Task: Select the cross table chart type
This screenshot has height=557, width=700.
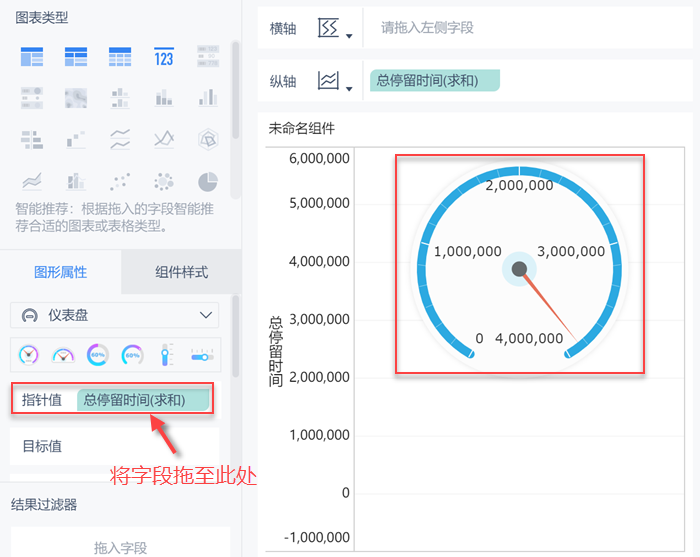Action: click(x=76, y=57)
